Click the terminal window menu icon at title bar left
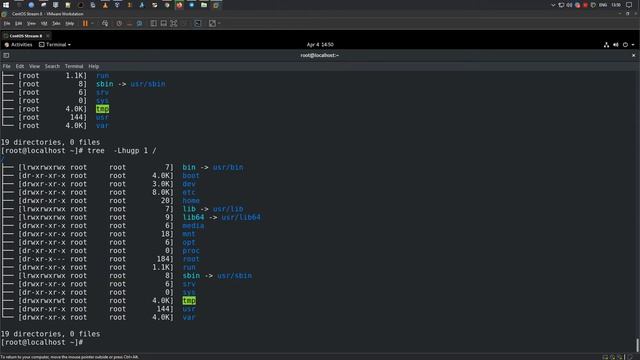This screenshot has height=360, width=640. (6, 55)
